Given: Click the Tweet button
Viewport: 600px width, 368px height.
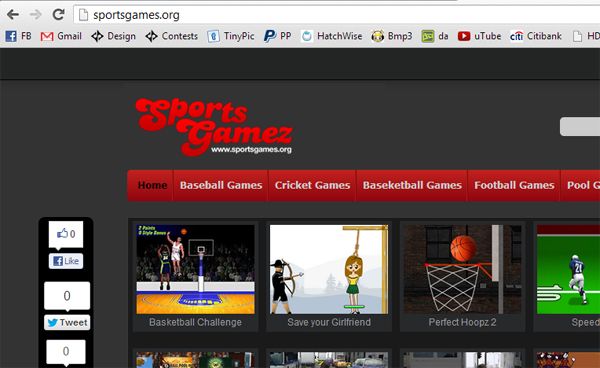Looking at the screenshot, I should coord(67,322).
